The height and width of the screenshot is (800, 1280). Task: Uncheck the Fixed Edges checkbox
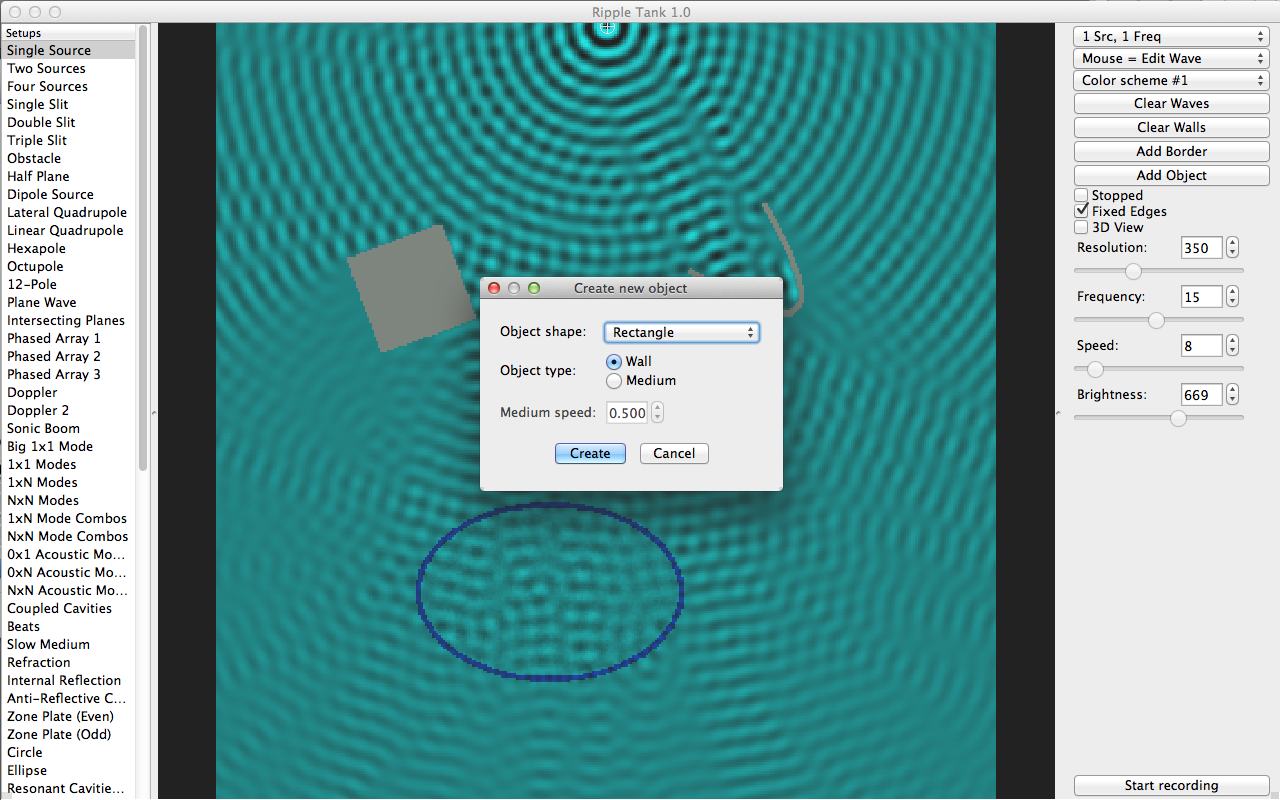[x=1081, y=211]
